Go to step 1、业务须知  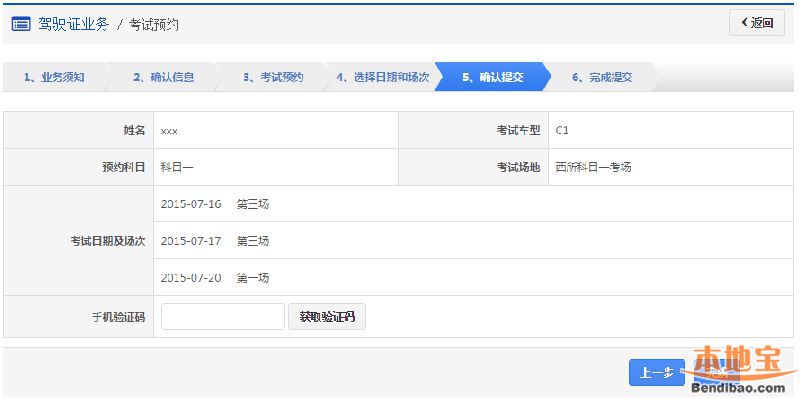(54, 78)
